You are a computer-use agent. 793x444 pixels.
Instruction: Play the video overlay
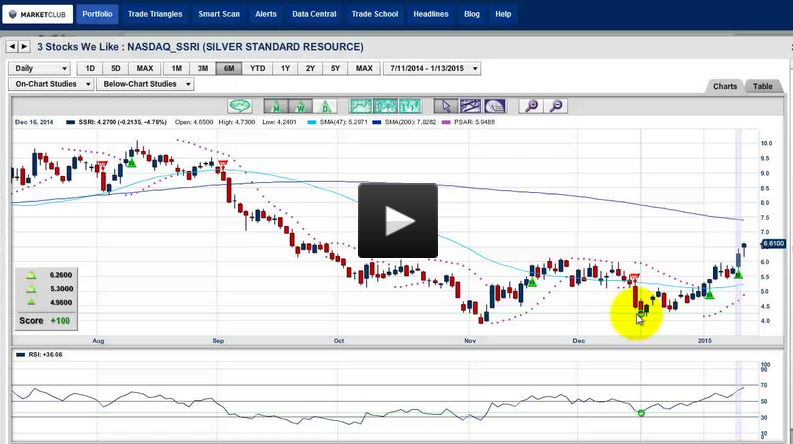[x=398, y=221]
